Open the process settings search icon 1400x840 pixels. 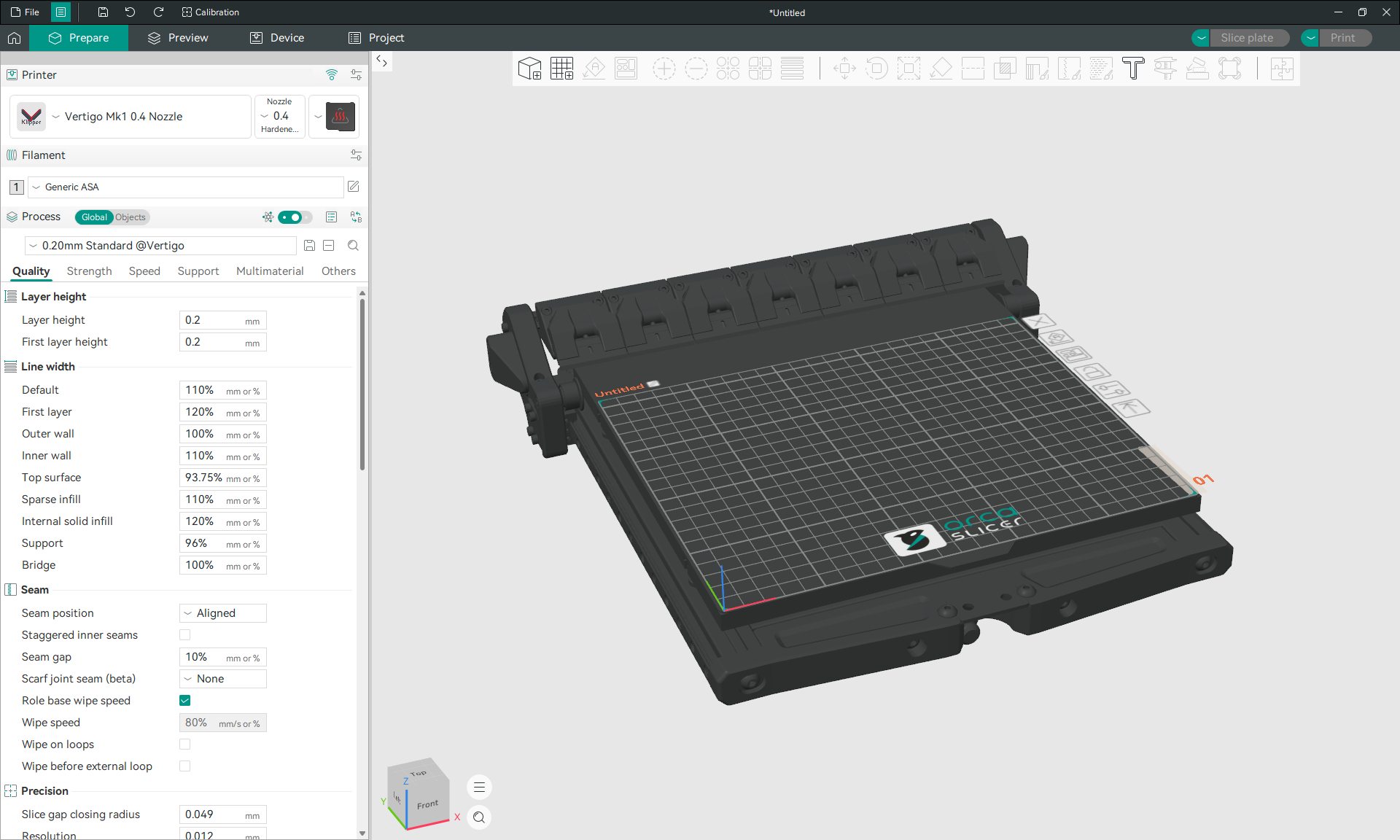pos(353,246)
